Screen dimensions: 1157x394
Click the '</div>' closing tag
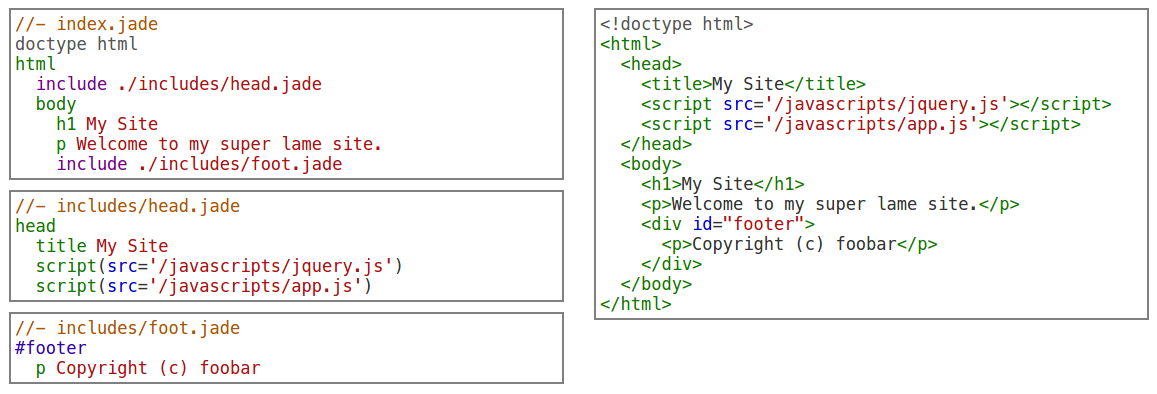tap(671, 264)
